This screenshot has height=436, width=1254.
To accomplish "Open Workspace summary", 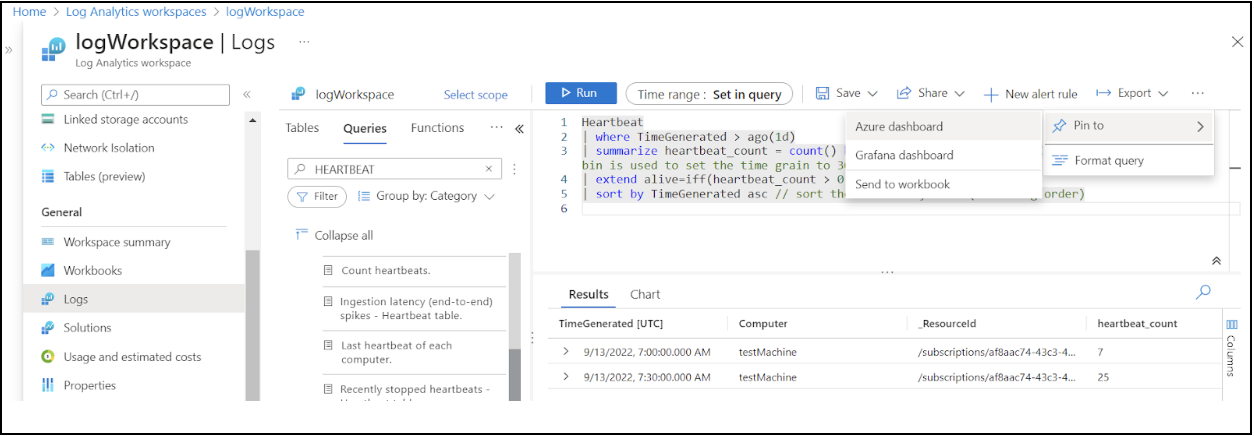I will coord(116,242).
